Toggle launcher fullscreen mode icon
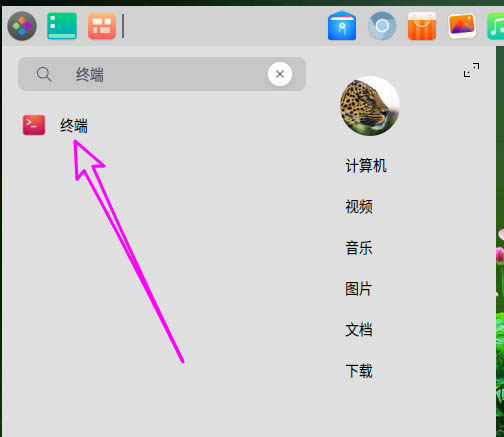 coord(472,70)
